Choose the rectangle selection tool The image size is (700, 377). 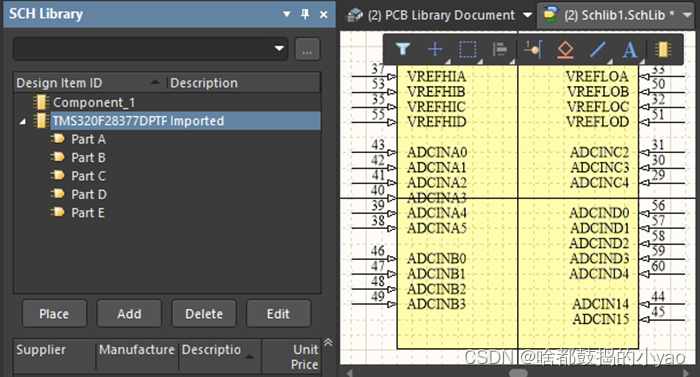click(467, 49)
